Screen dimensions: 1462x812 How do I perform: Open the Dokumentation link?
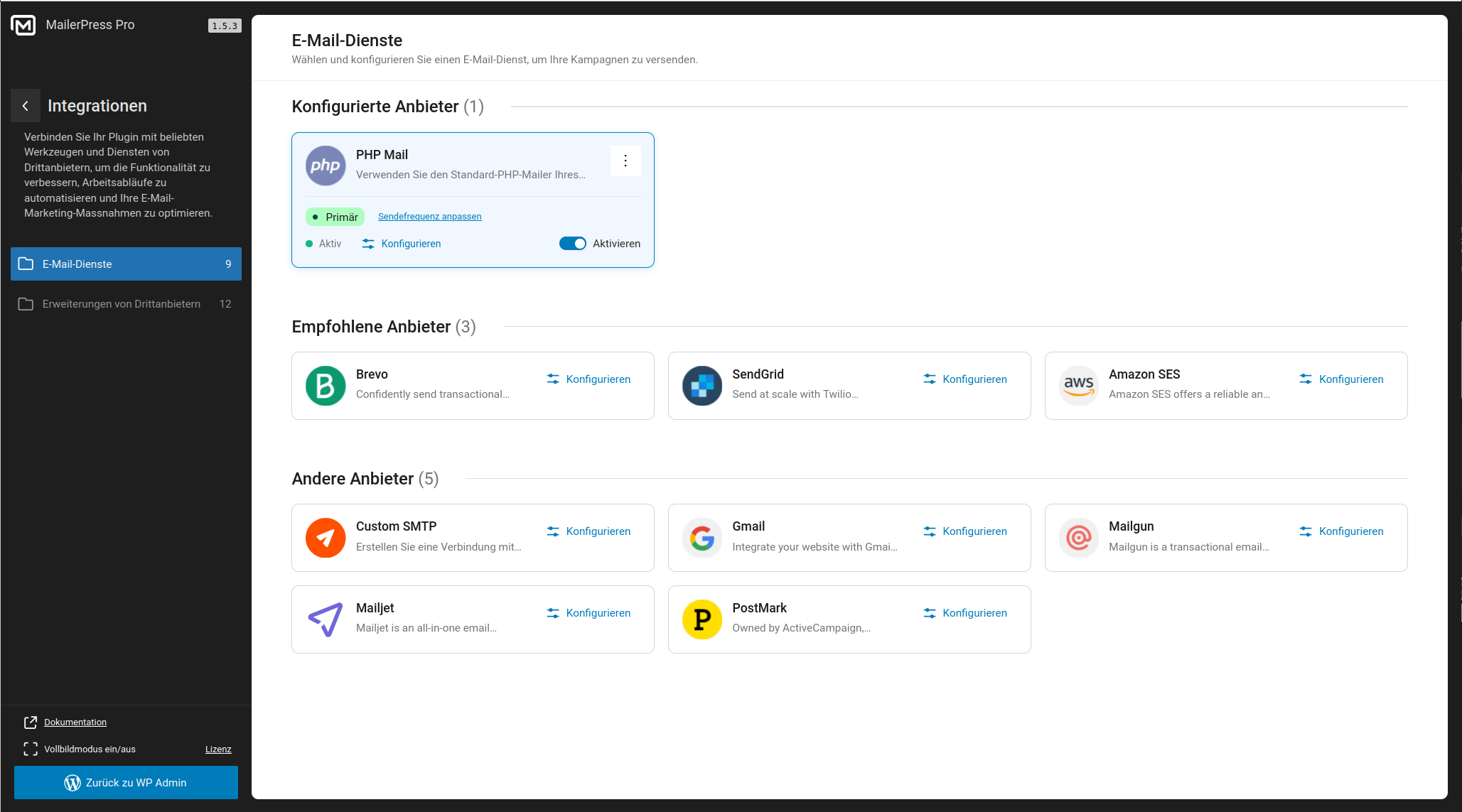pos(75,722)
